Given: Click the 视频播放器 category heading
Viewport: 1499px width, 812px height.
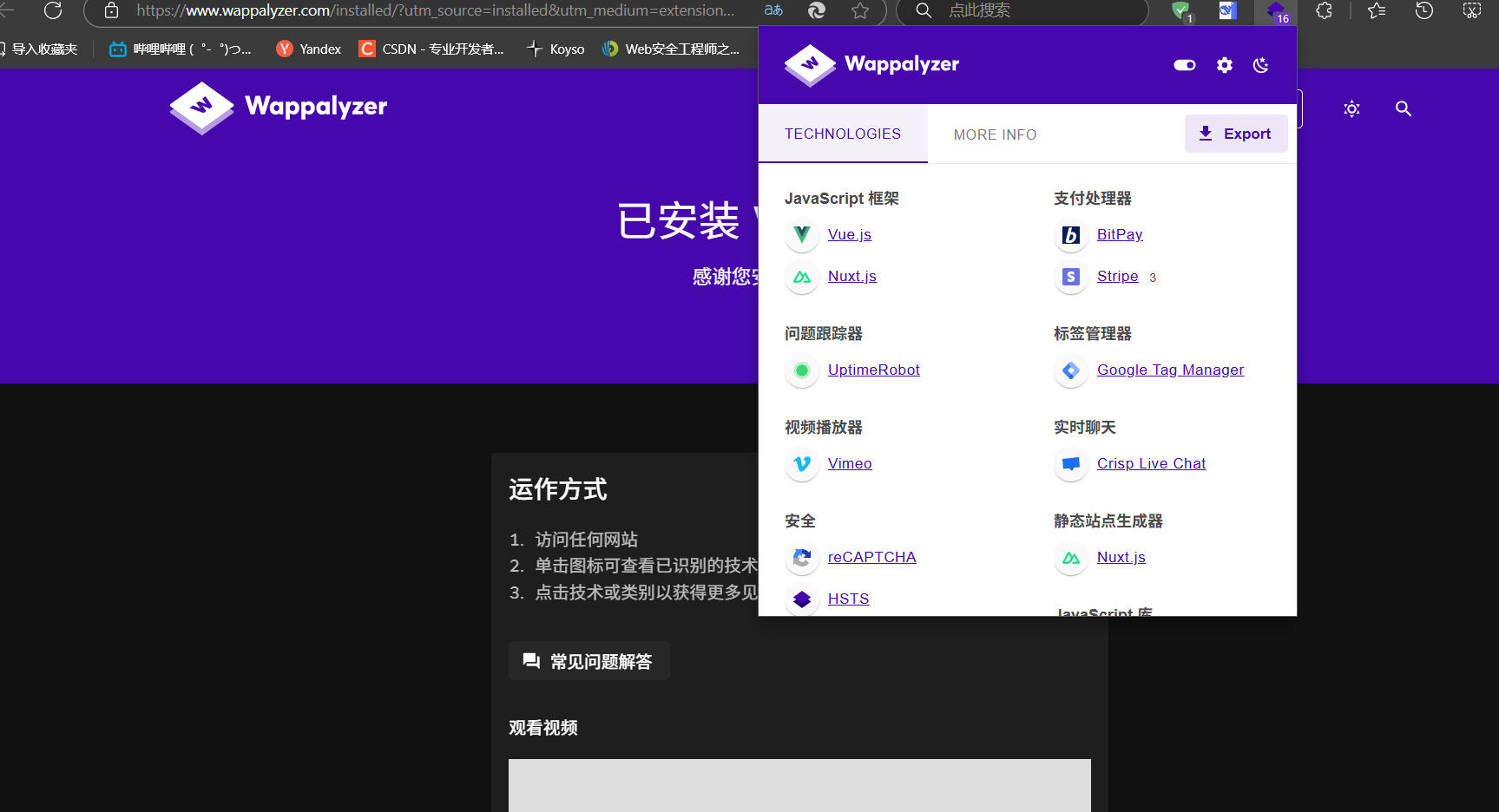Looking at the screenshot, I should [x=823, y=428].
